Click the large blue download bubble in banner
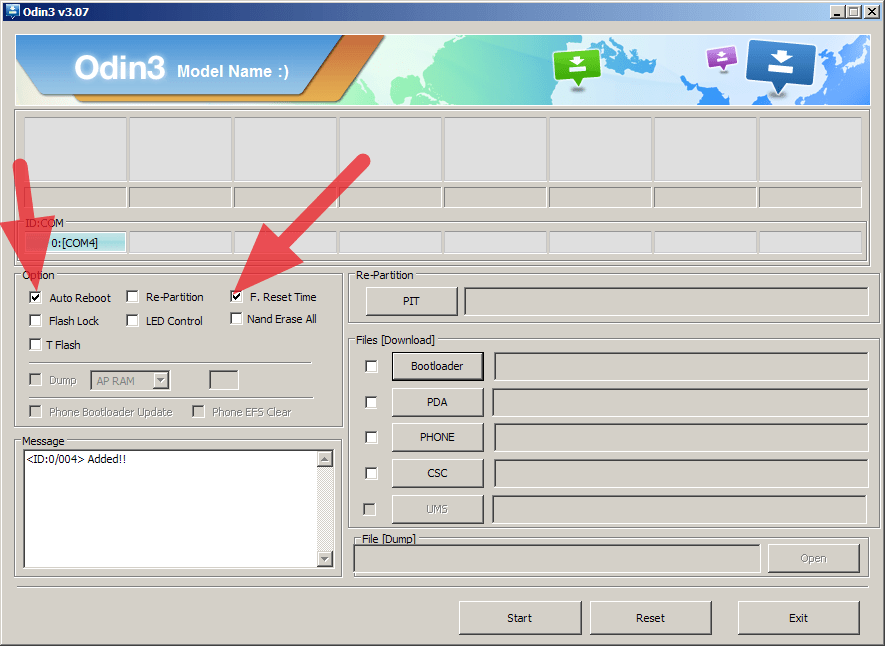Viewport: 885px width, 646px height. (x=781, y=65)
